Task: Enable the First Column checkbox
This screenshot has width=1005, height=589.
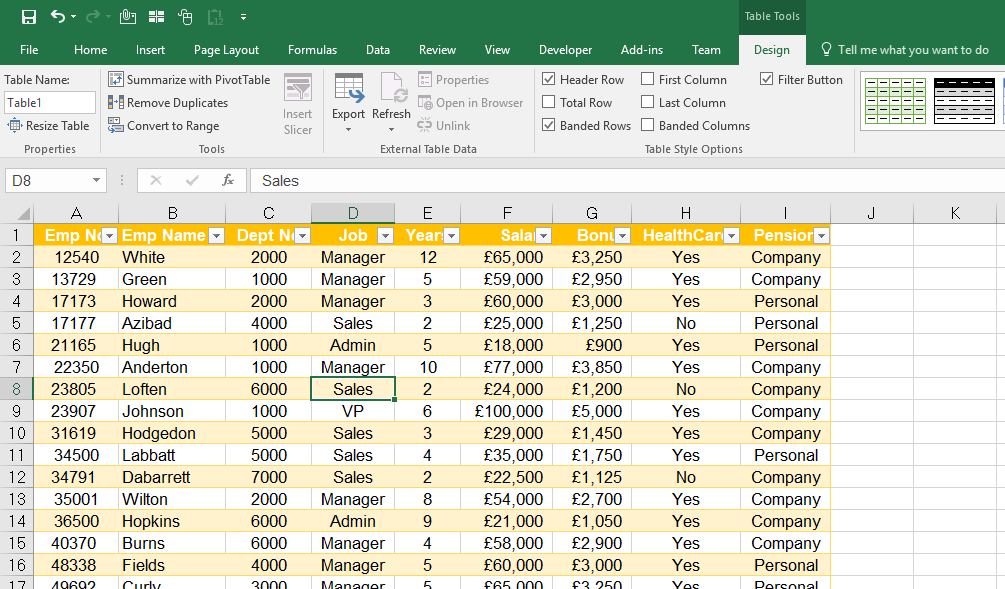Action: 648,79
